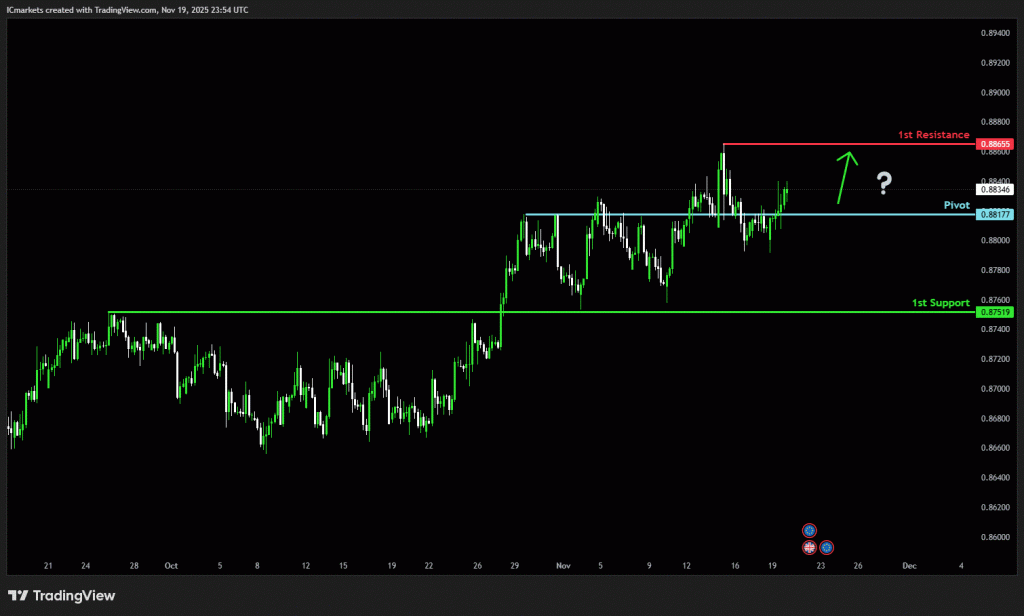Click the Nov label on time axis
This screenshot has width=1024, height=616.
click(x=561, y=565)
